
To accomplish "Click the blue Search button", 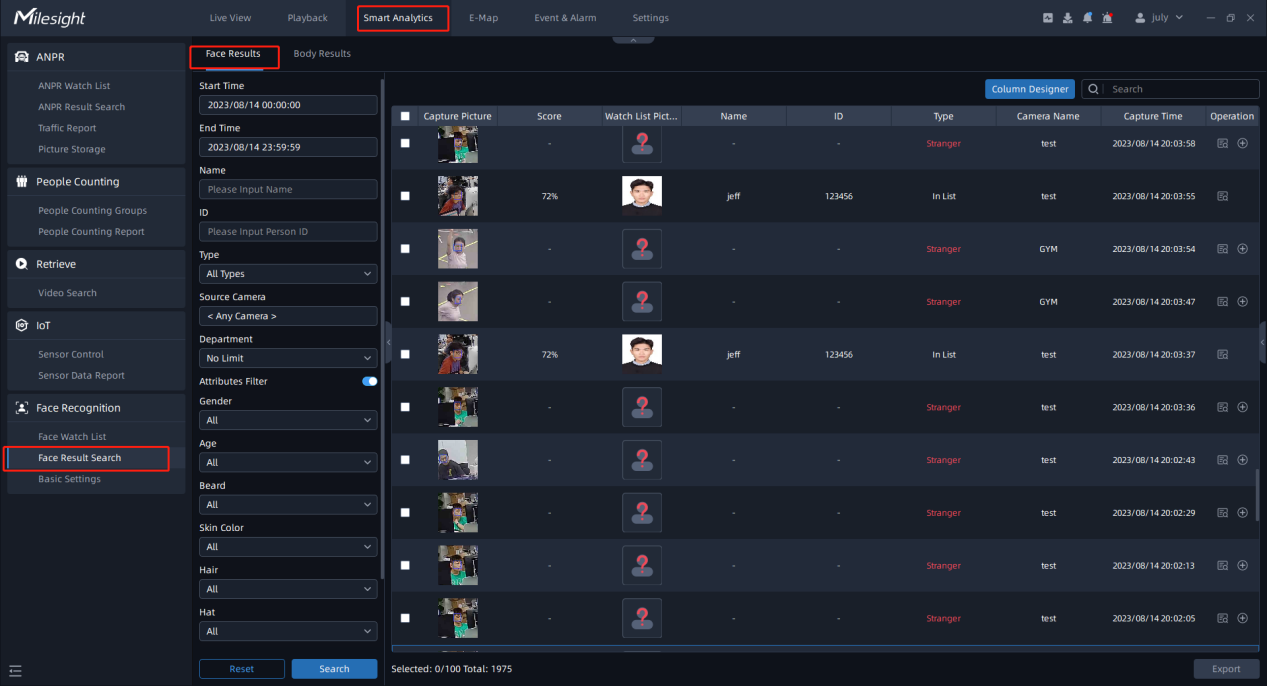I will (x=334, y=669).
